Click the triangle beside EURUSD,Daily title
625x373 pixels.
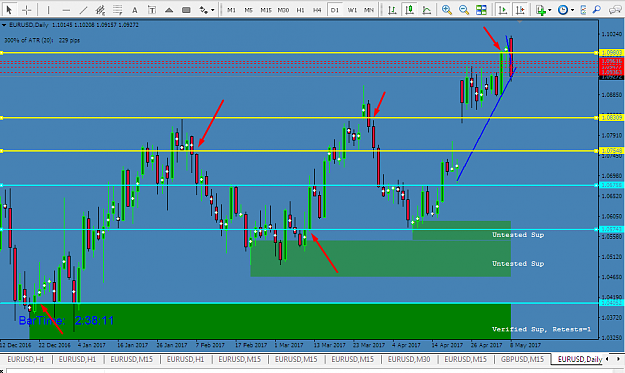tap(4, 25)
